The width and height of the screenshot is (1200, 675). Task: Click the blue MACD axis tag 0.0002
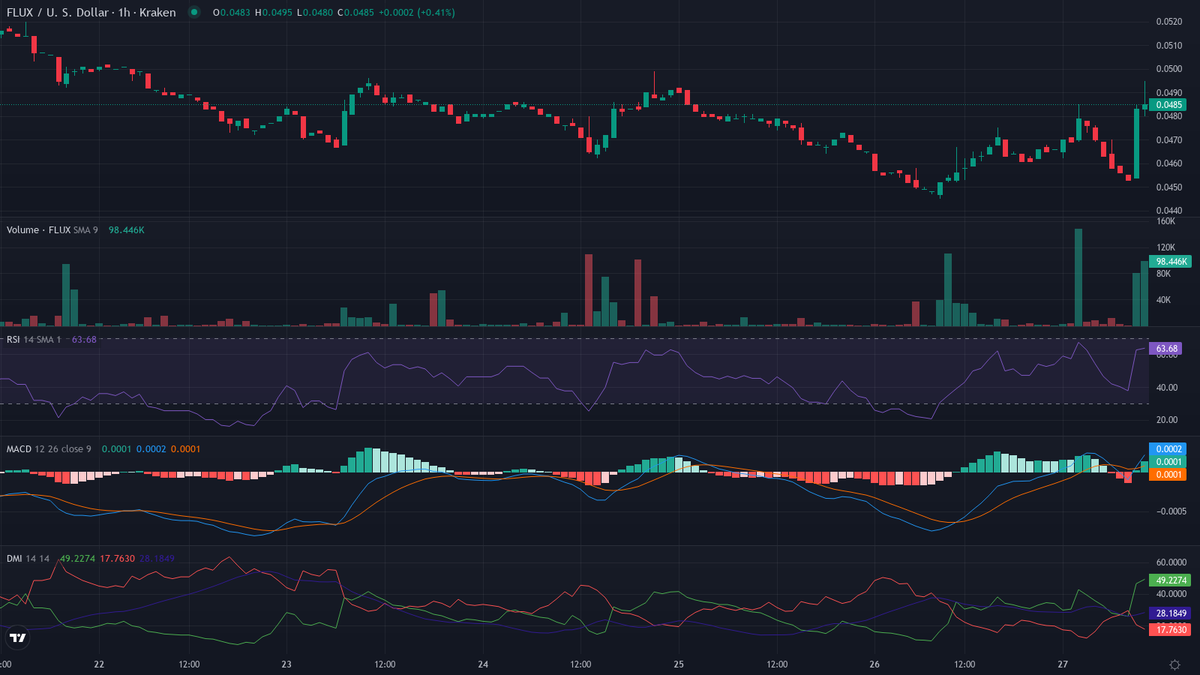(x=1167, y=449)
